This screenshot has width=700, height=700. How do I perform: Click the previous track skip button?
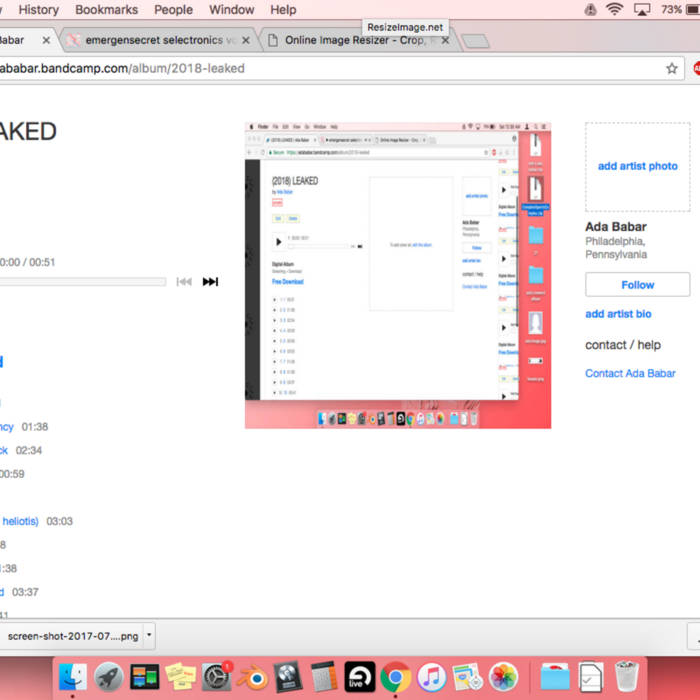click(x=184, y=282)
